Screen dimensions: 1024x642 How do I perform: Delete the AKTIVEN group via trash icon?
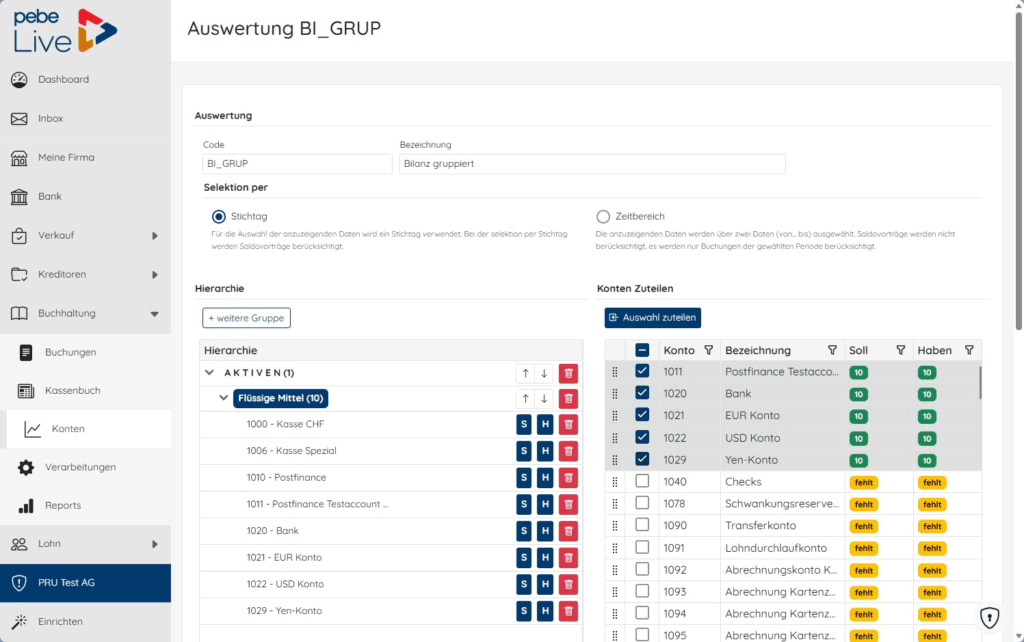click(x=568, y=373)
